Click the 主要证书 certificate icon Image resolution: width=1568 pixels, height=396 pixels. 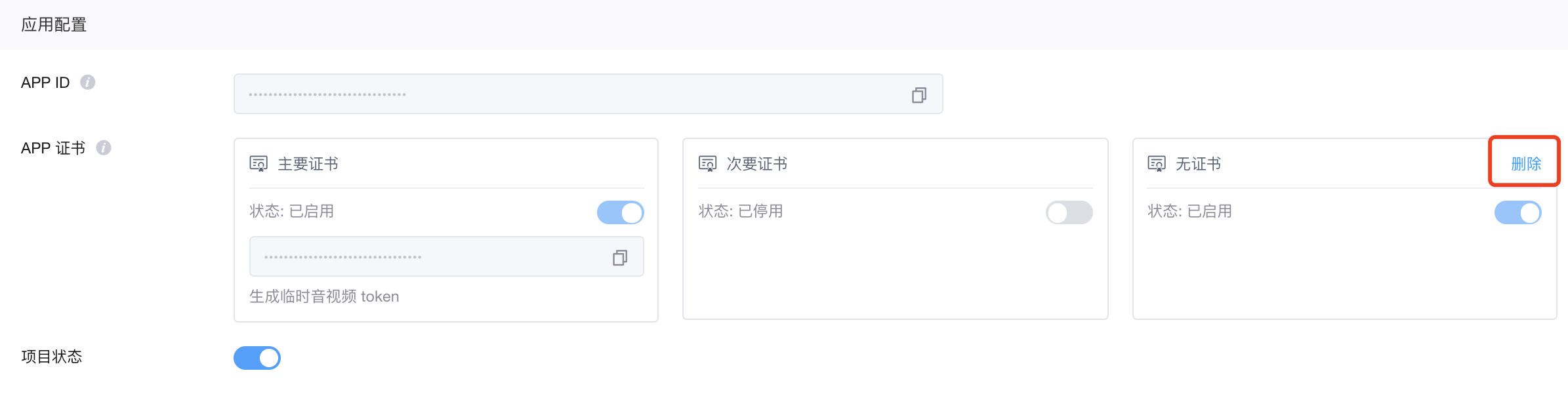258,163
